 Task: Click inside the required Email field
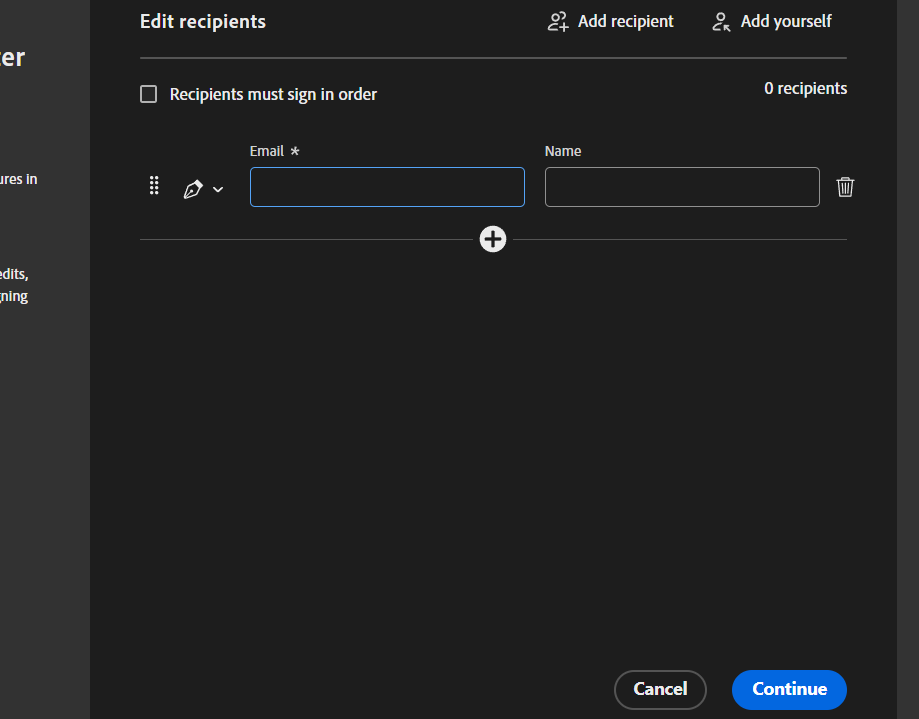click(x=387, y=187)
